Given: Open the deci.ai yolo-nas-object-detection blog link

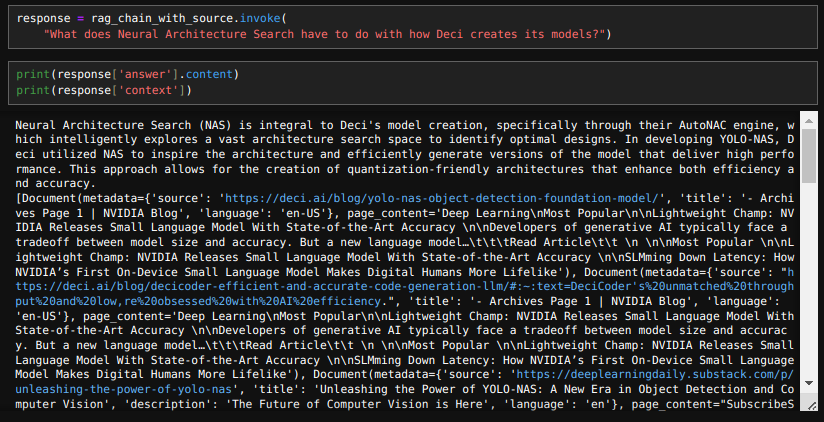Looking at the screenshot, I should point(442,198).
